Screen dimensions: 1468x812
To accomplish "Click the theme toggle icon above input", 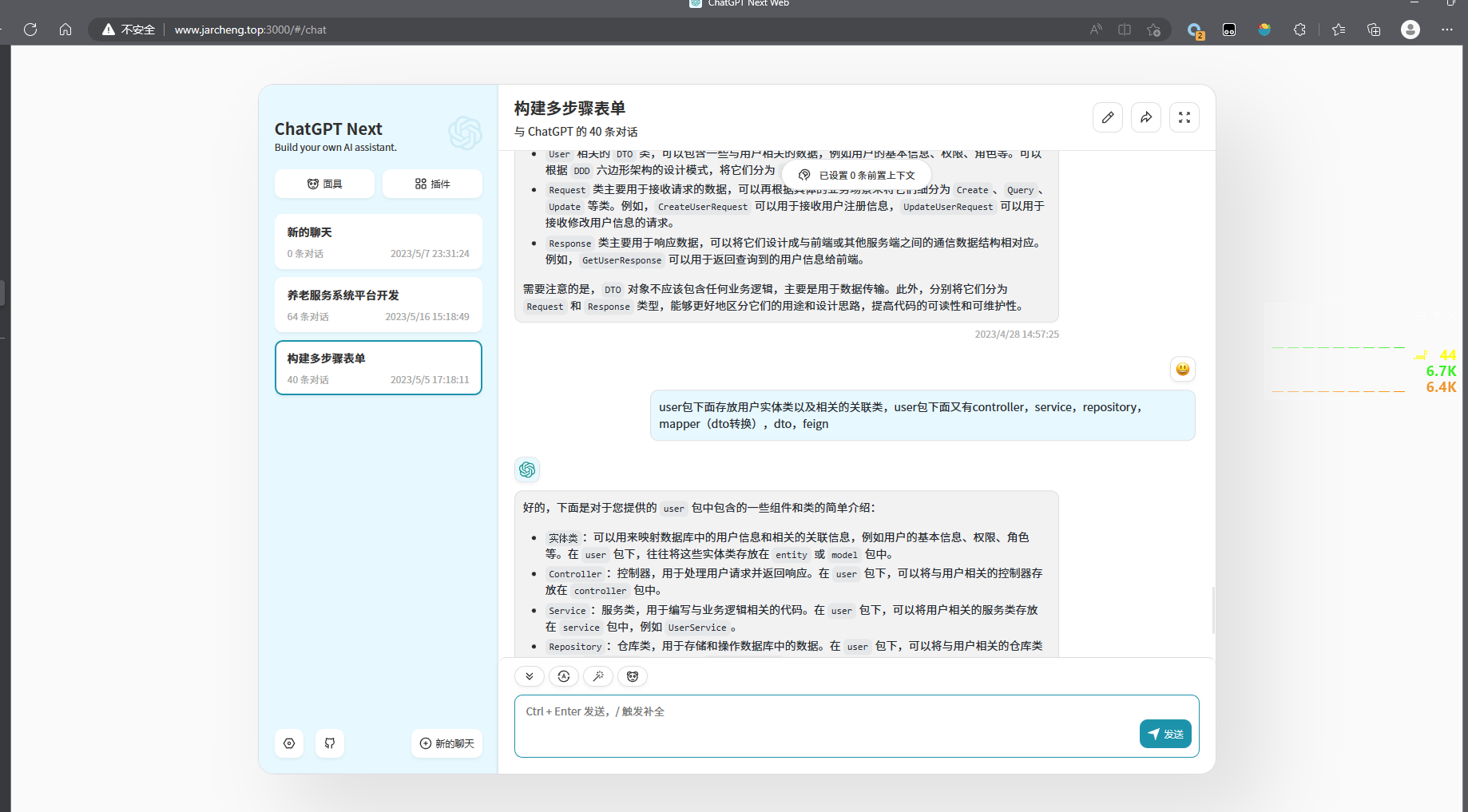I will (564, 676).
